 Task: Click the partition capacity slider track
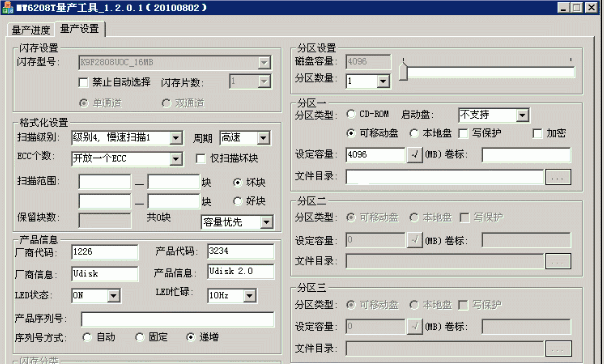[x=491, y=72]
